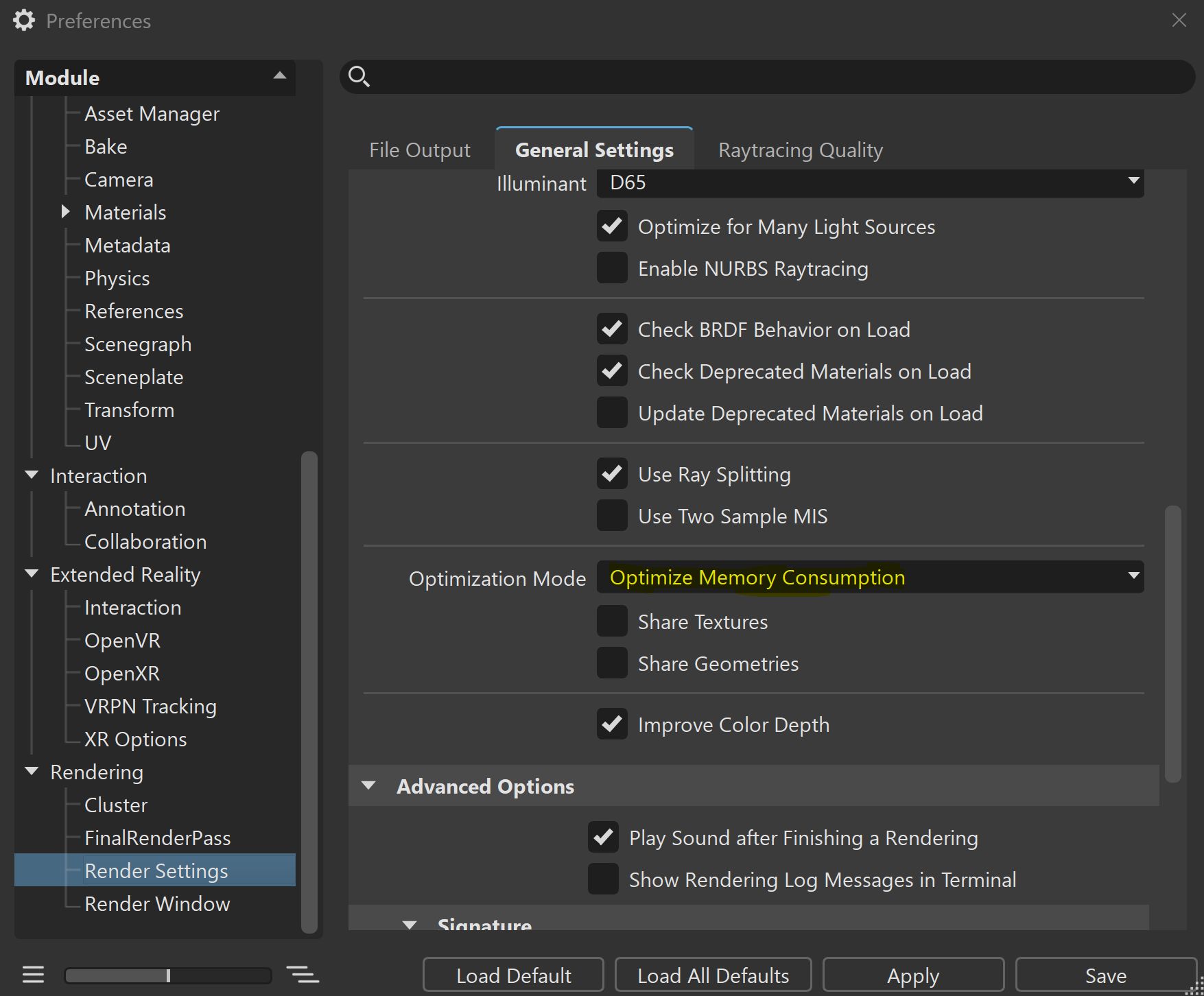Enable NURBS Raytracing checkbox
Viewport: 1204px width, 996px height.
pyautogui.click(x=612, y=268)
